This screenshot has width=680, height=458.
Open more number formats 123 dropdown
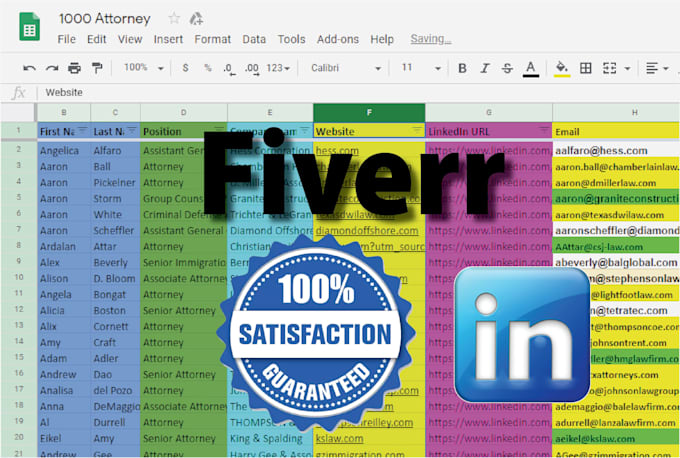tap(278, 68)
